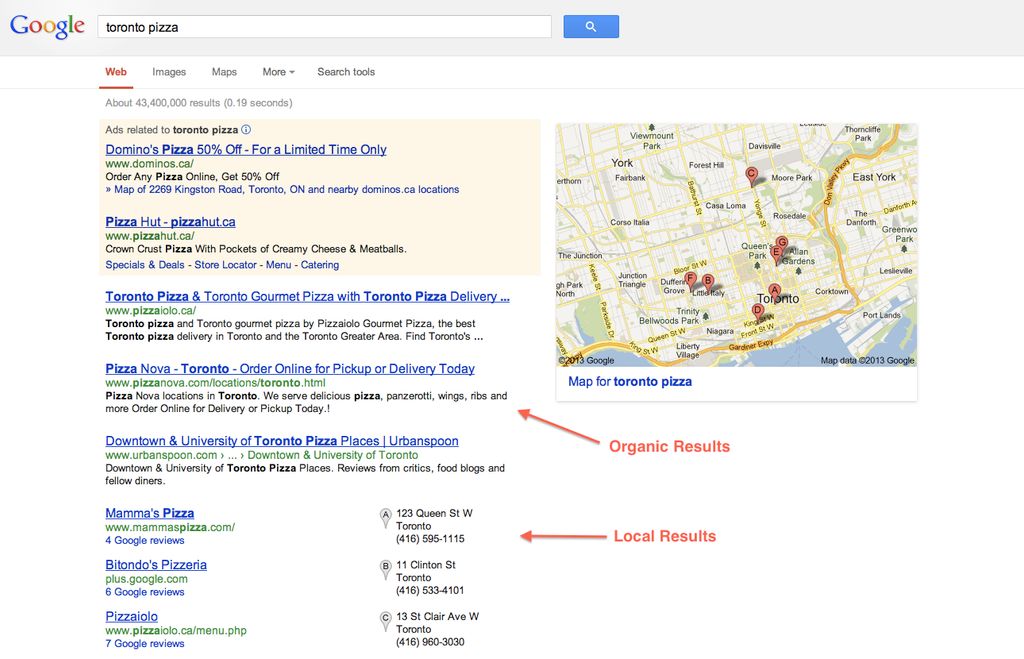Image resolution: width=1024 pixels, height=659 pixels.
Task: Click map pin A on the map
Action: 775,292
